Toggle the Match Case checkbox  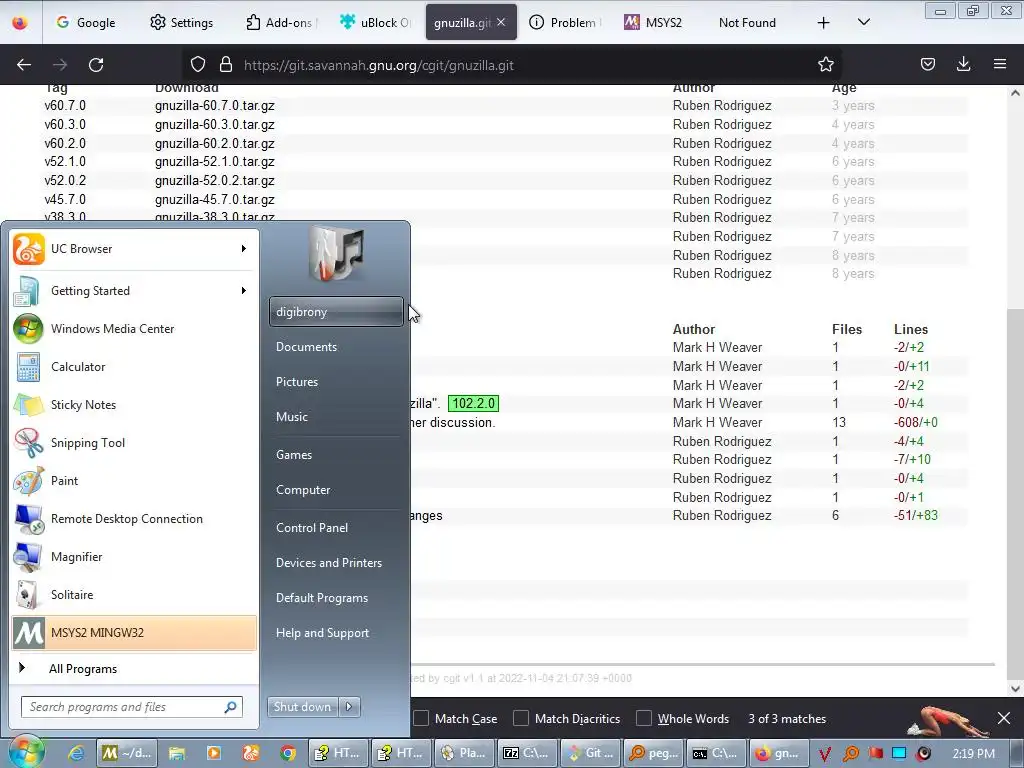point(421,718)
